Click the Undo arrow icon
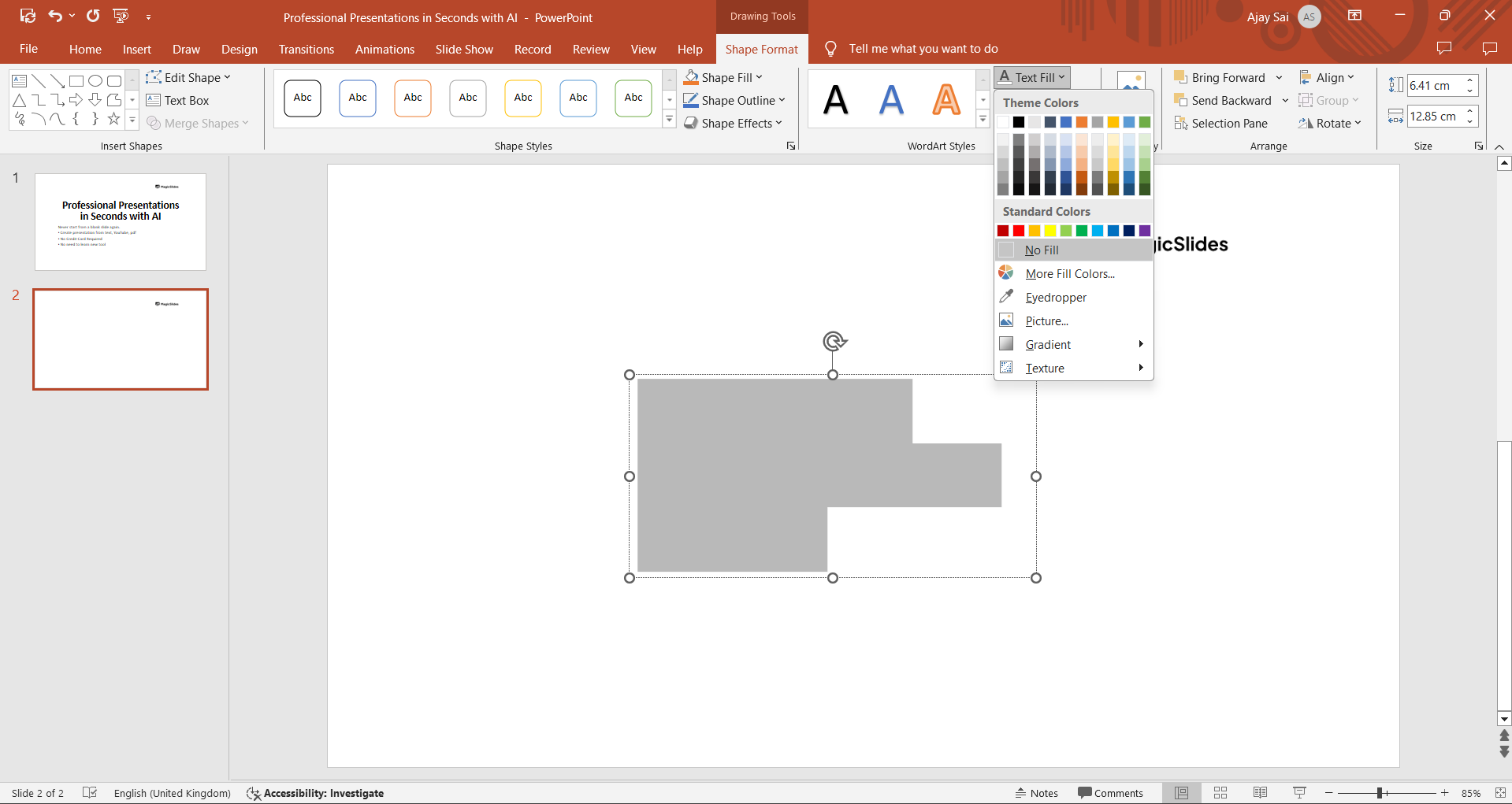Screen dimensions: 1512x804 click(x=55, y=16)
